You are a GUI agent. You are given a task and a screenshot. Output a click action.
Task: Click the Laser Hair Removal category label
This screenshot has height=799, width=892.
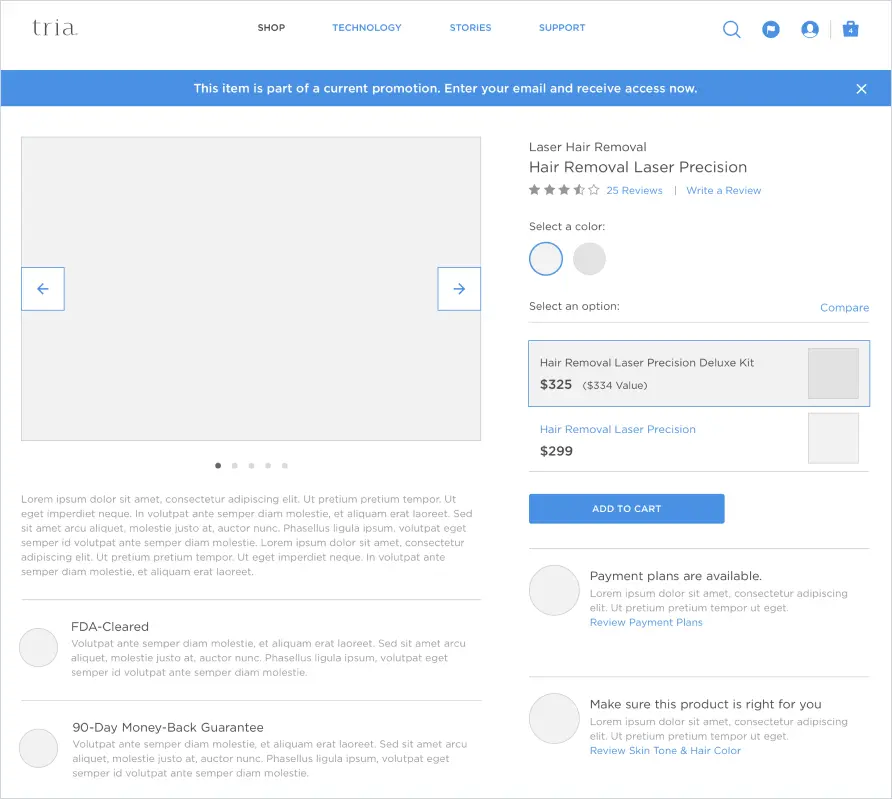588,147
